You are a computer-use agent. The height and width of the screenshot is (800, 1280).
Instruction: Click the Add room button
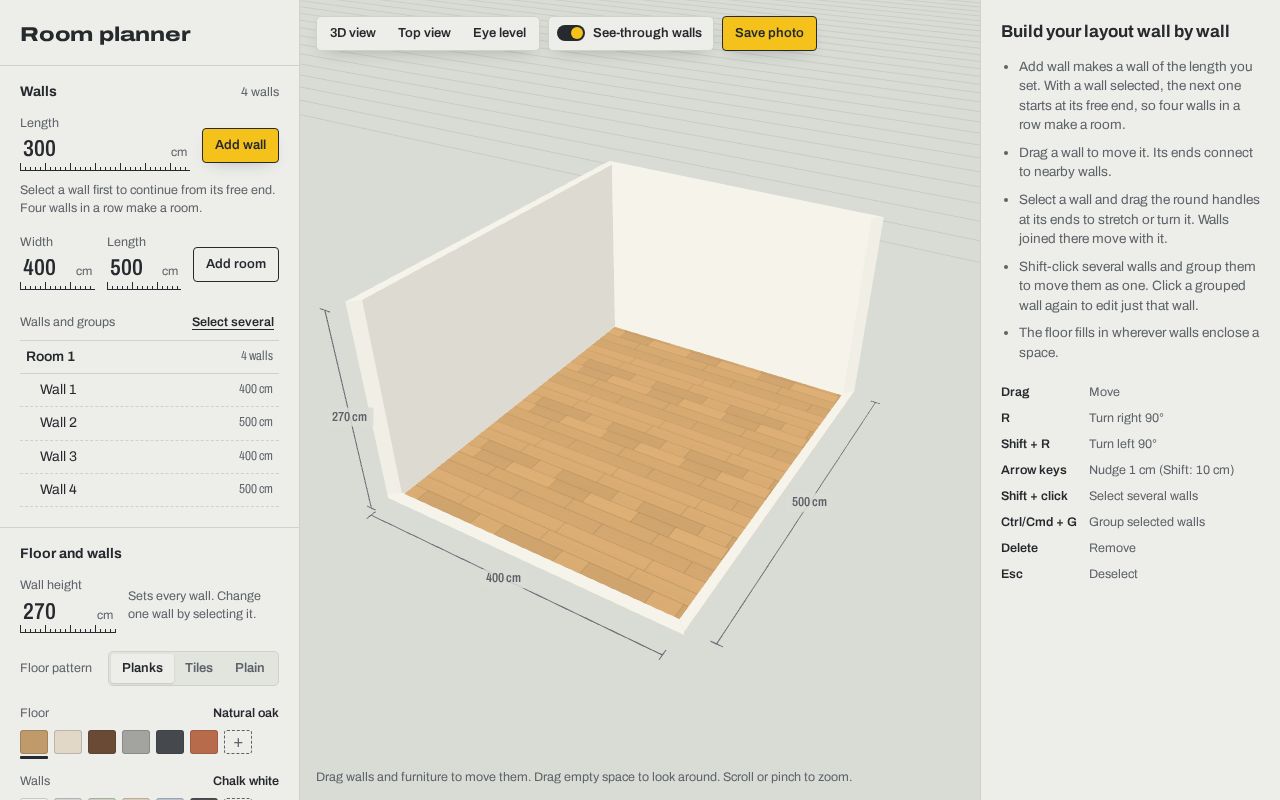point(236,264)
